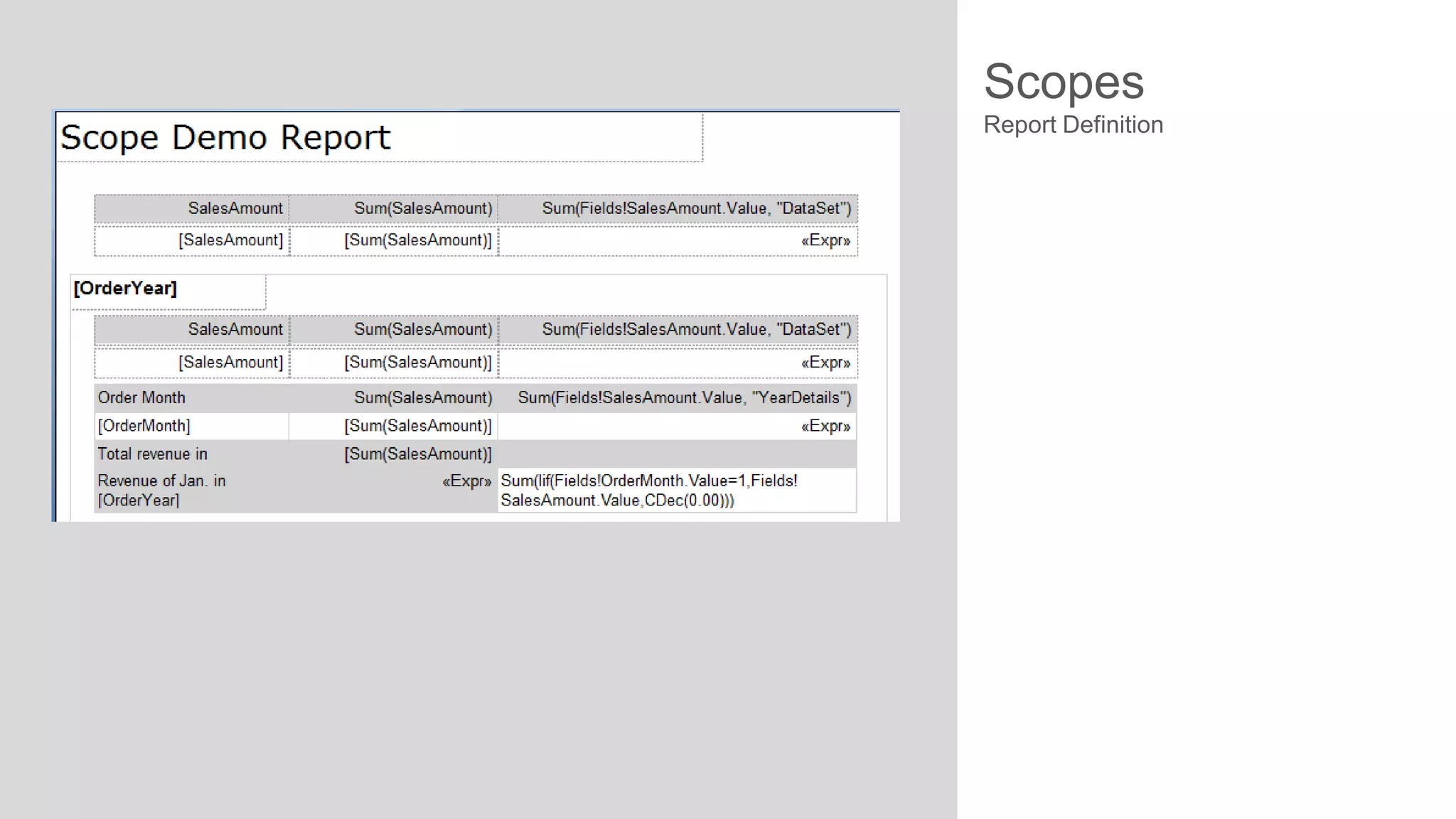Click the Sum(Iif(Fields!OrderMonth.Value=1...)) expression cell
This screenshot has width=1456, height=819.
(x=678, y=491)
